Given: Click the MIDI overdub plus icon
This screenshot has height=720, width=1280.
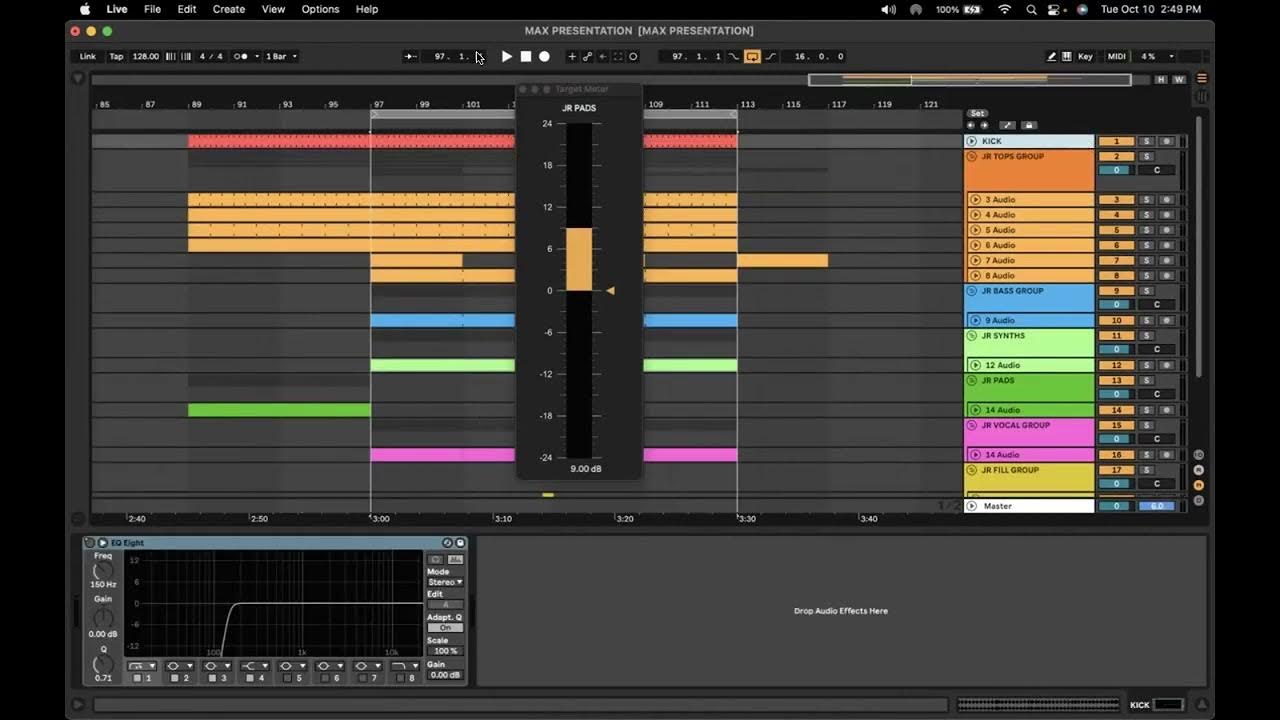Looking at the screenshot, I should click(x=572, y=56).
